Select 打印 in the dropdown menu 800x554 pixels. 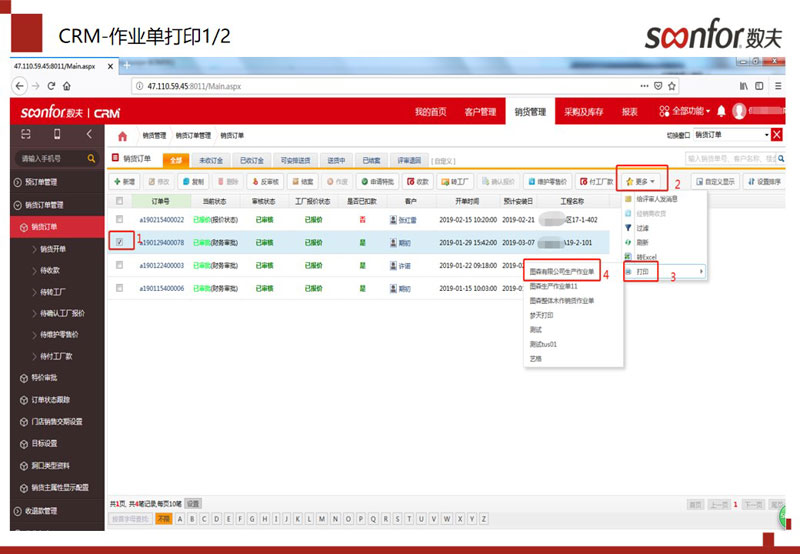coord(641,271)
